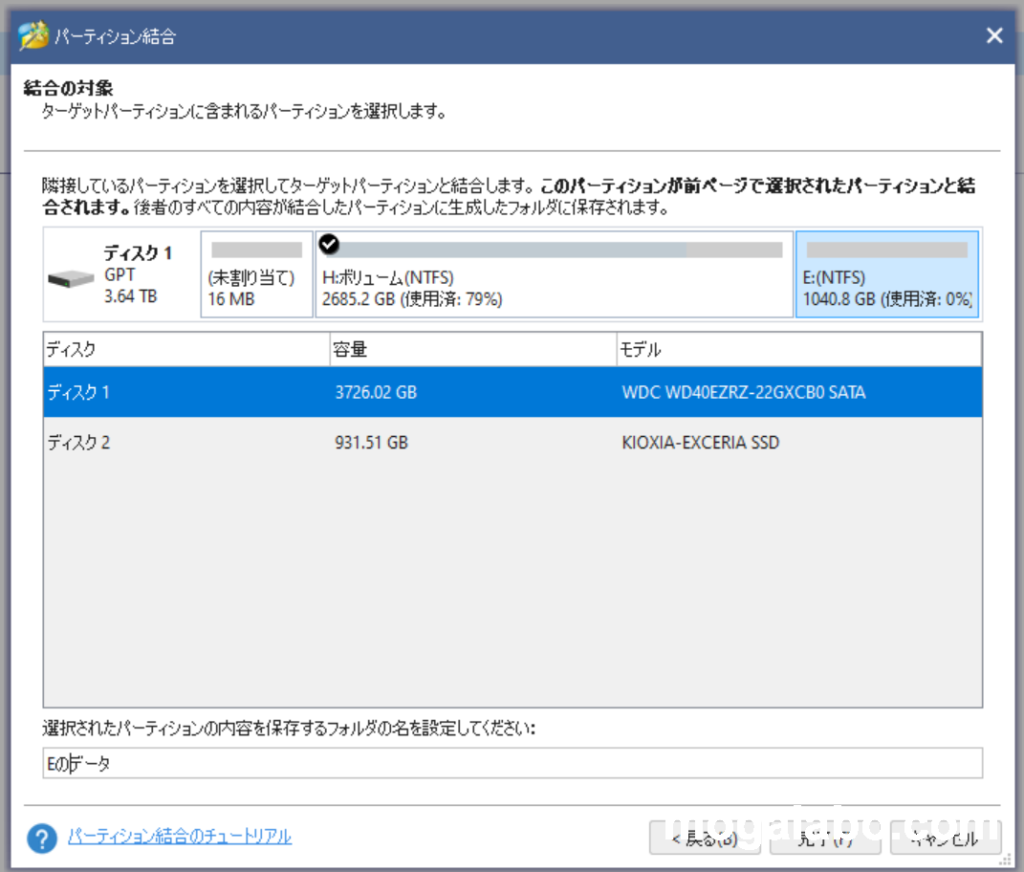Open the パーティション結合のチュートリアル link

coord(180,836)
